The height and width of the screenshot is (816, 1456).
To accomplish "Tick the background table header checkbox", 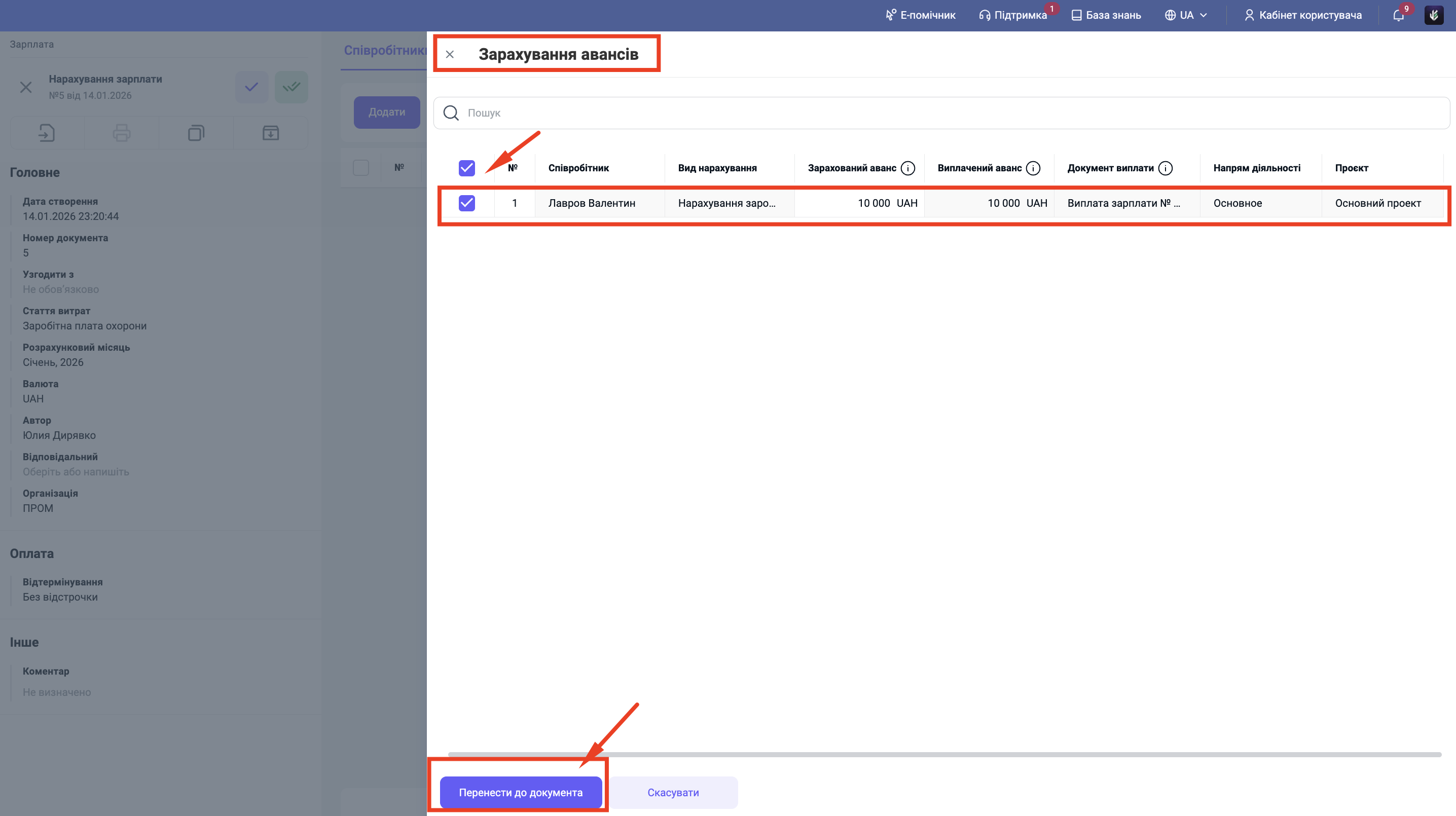I will [360, 168].
